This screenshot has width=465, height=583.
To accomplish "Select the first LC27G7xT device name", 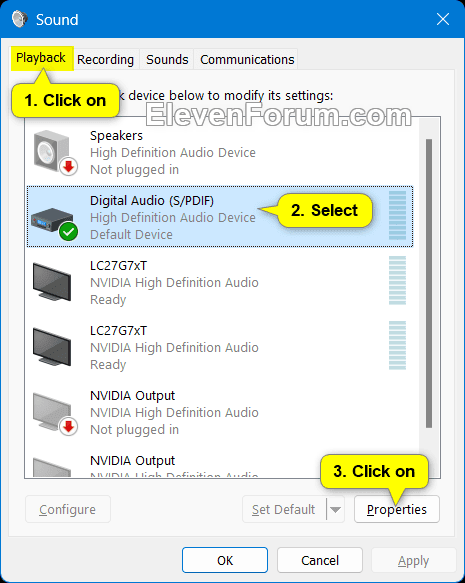I will pos(119,266).
